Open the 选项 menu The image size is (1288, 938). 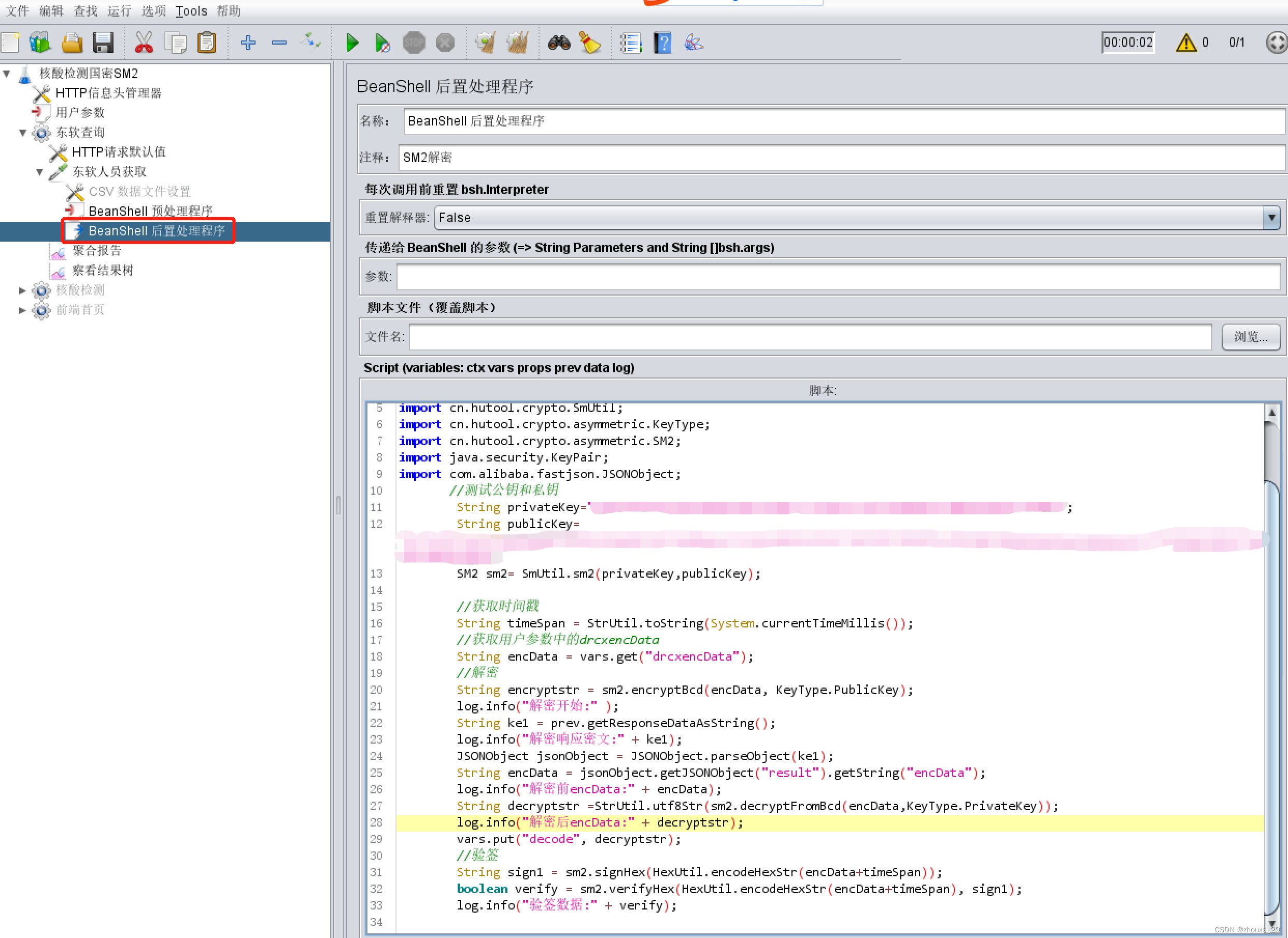tap(153, 11)
